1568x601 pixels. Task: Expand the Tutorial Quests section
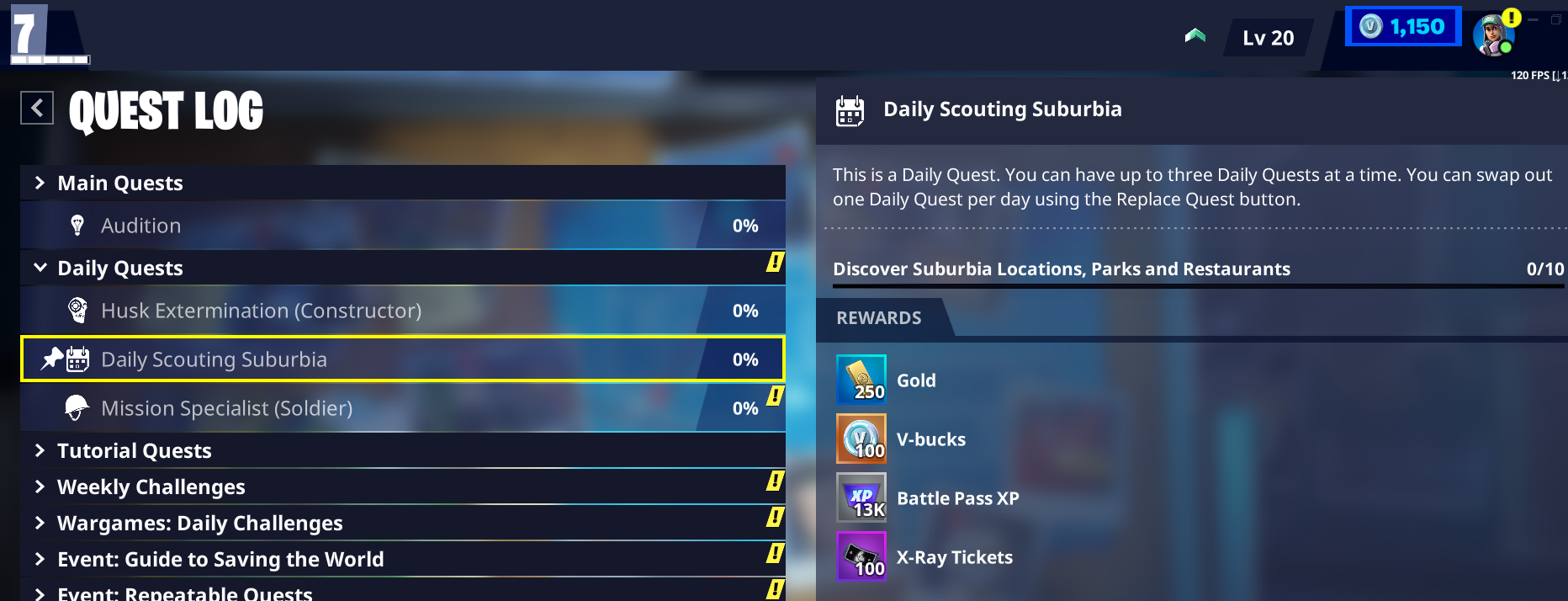click(40, 450)
